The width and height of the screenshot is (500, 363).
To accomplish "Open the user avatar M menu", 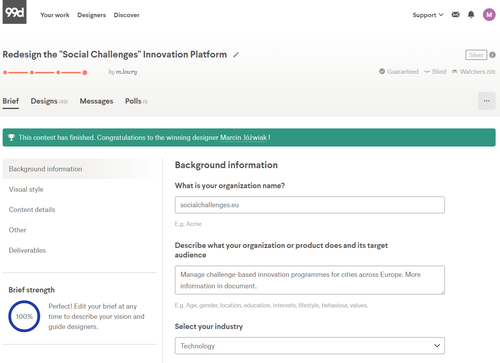I will pos(489,15).
